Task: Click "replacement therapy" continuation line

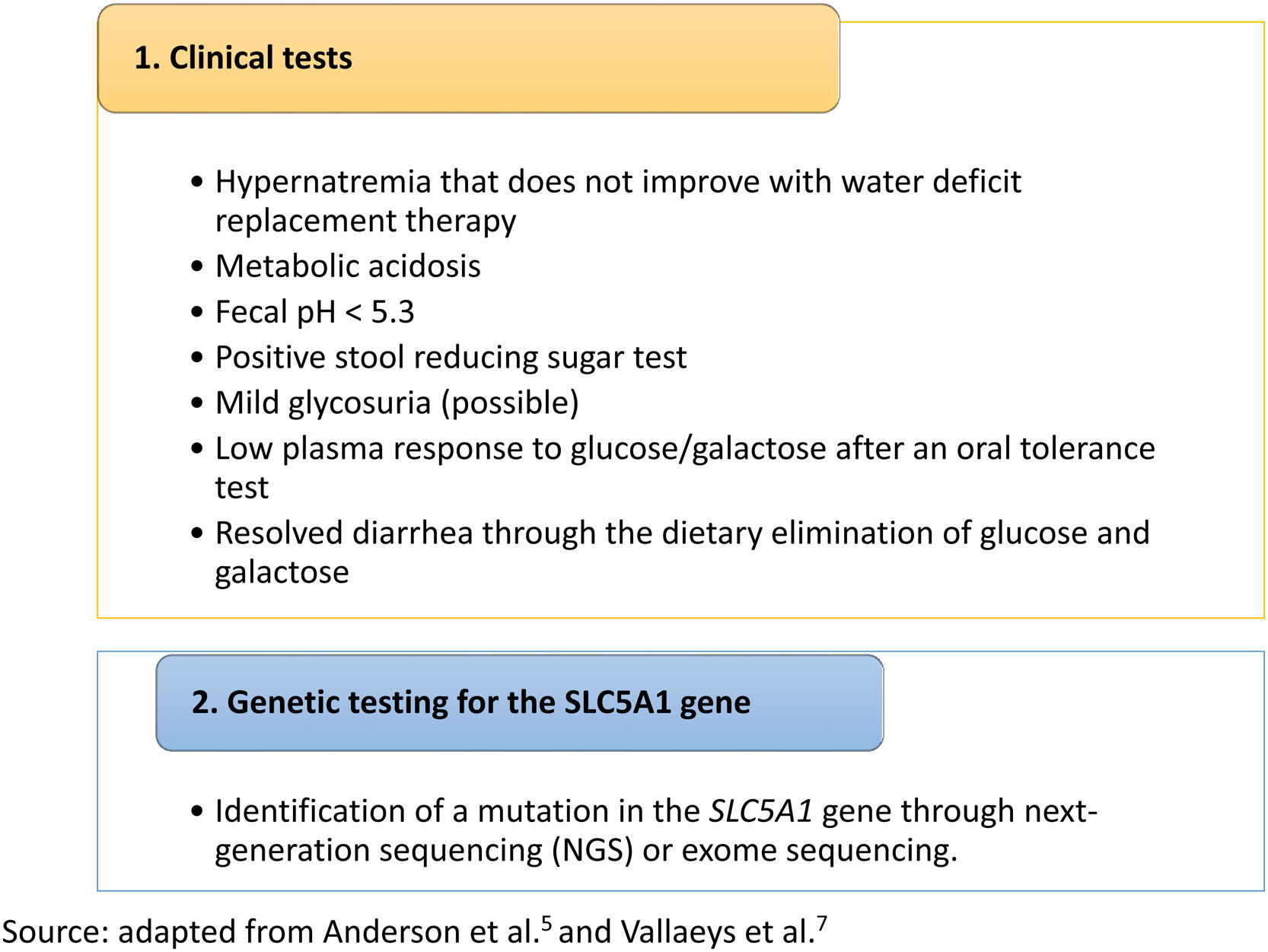Action: click(x=365, y=221)
